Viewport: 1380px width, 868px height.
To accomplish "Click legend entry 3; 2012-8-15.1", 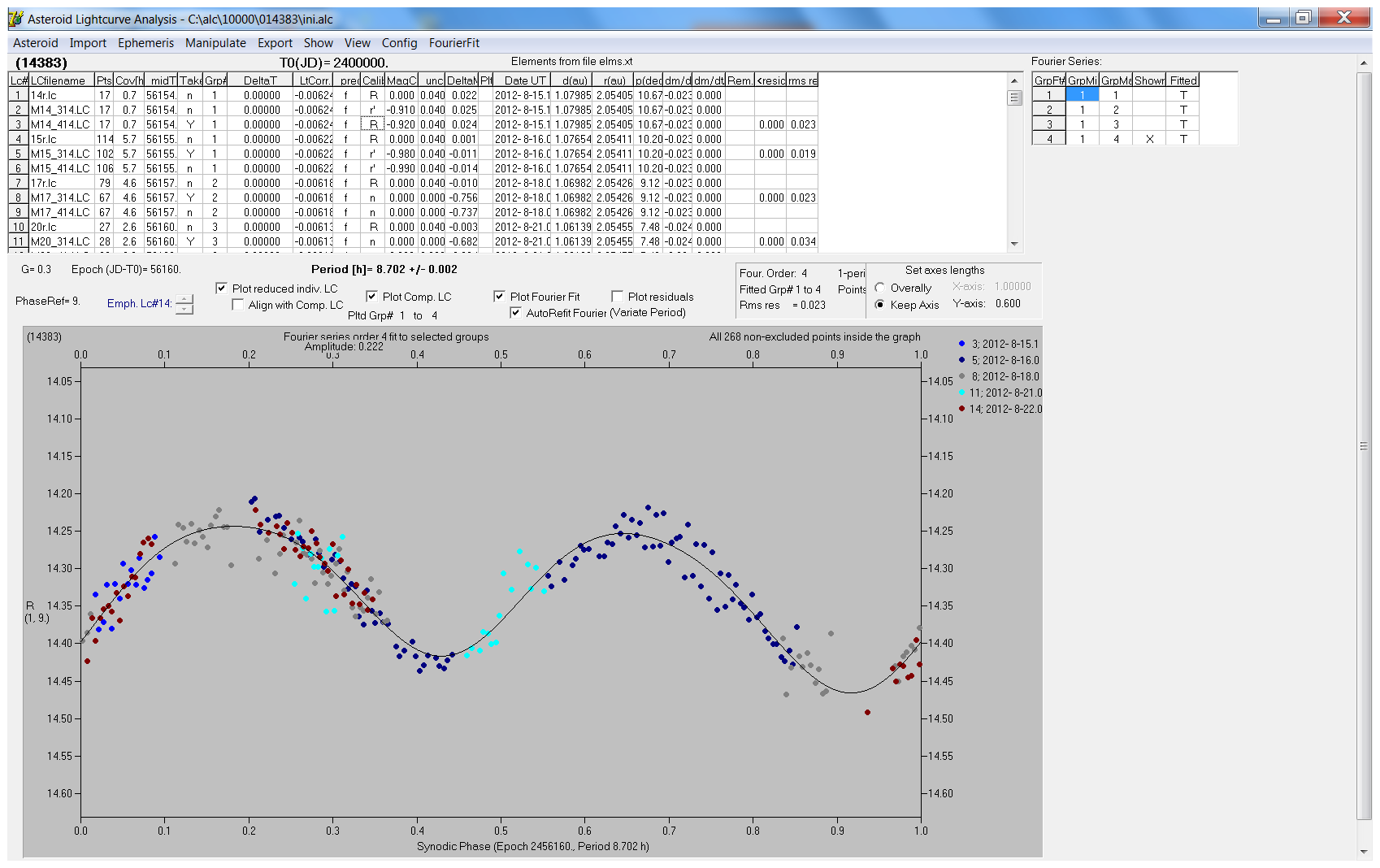I will 998,344.
